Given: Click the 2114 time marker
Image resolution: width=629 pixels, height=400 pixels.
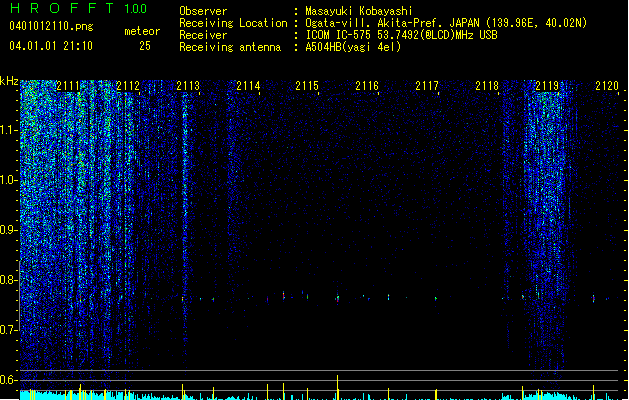Looking at the screenshot, I should 248,86.
